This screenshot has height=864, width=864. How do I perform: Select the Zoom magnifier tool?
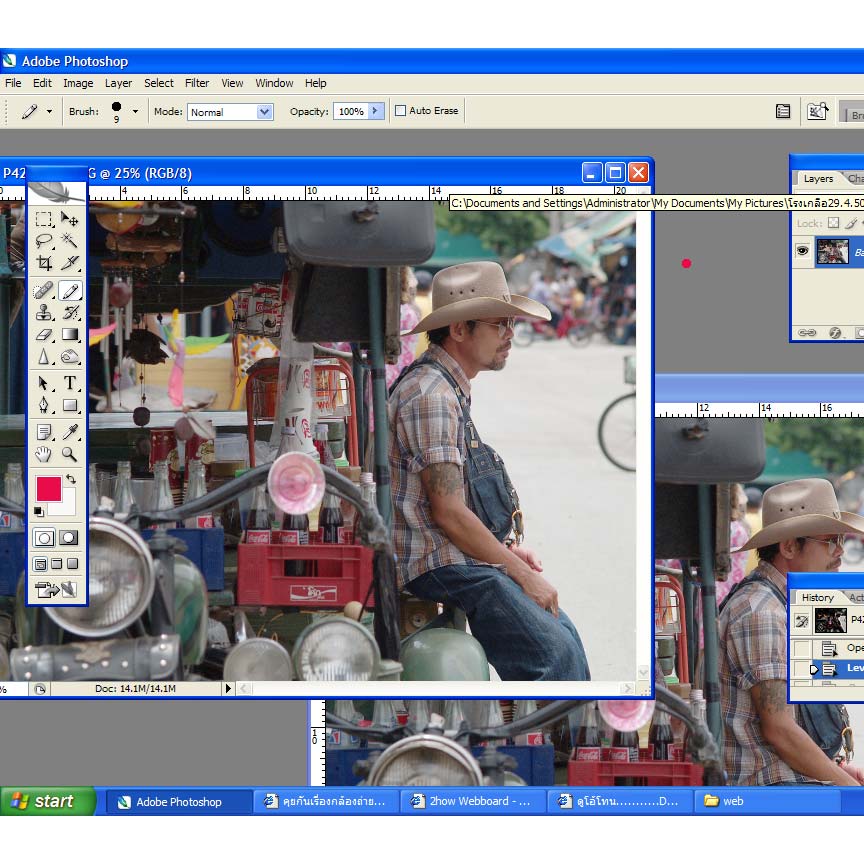click(70, 455)
